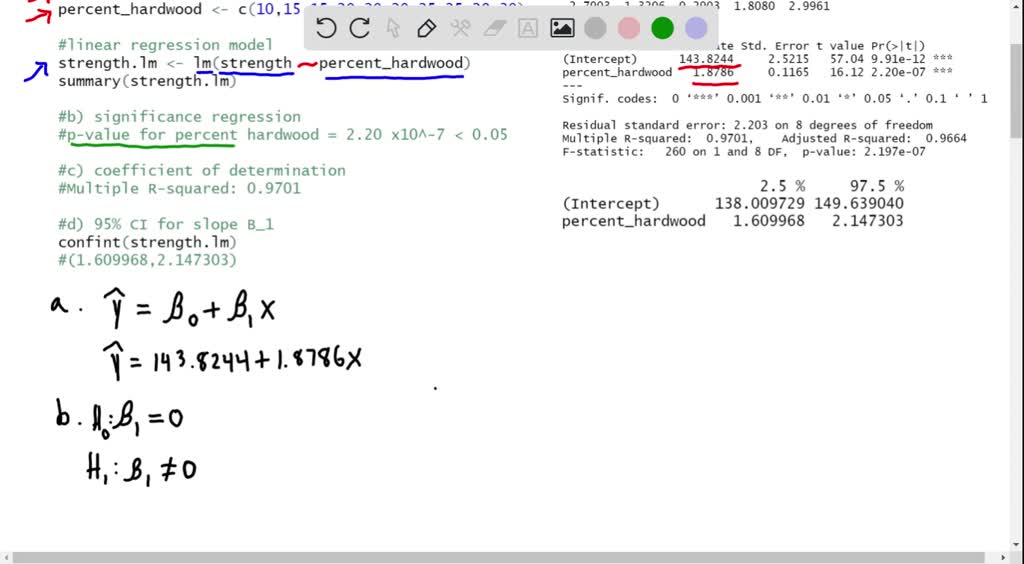Click the horizontal scrollbar track at bottom

click(x=500, y=557)
